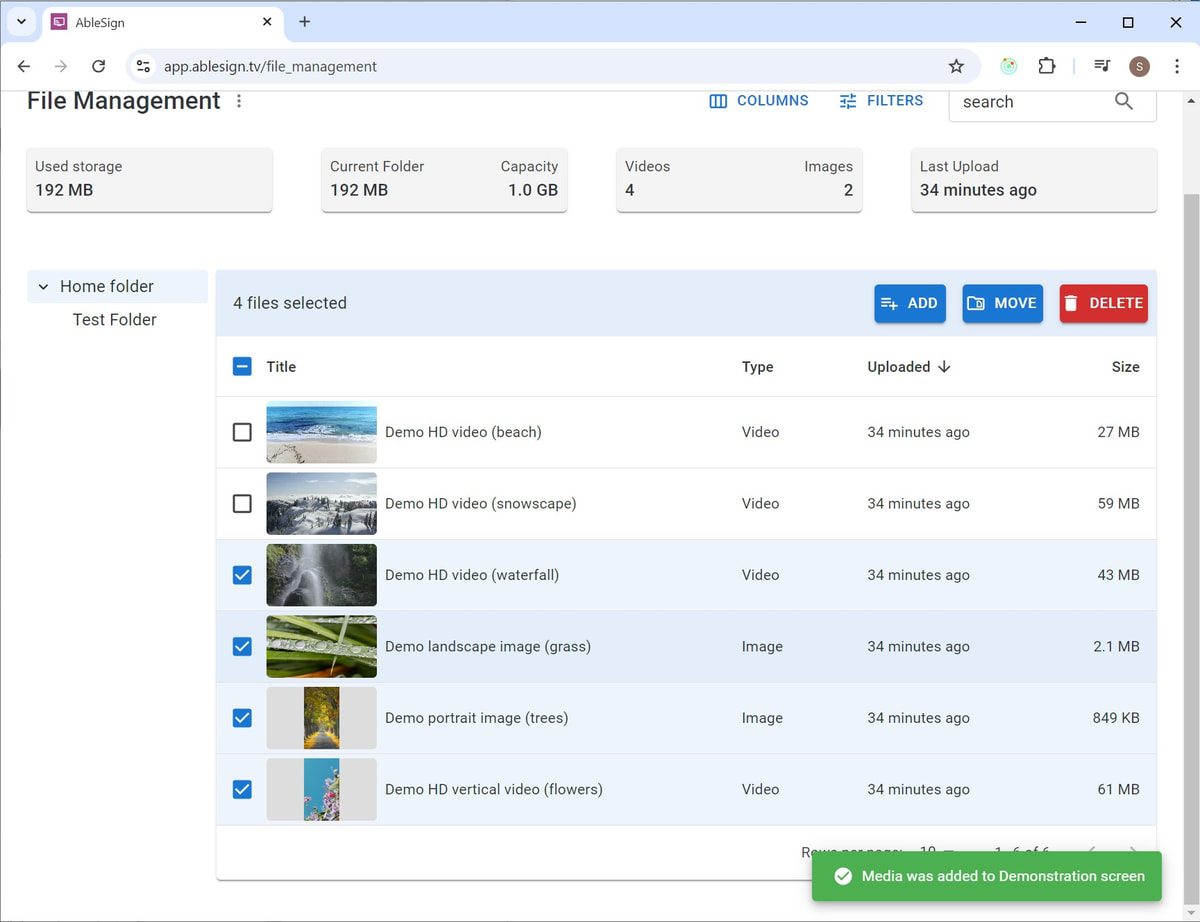Select Test Folder in sidebar
This screenshot has height=922, width=1200.
pos(114,319)
